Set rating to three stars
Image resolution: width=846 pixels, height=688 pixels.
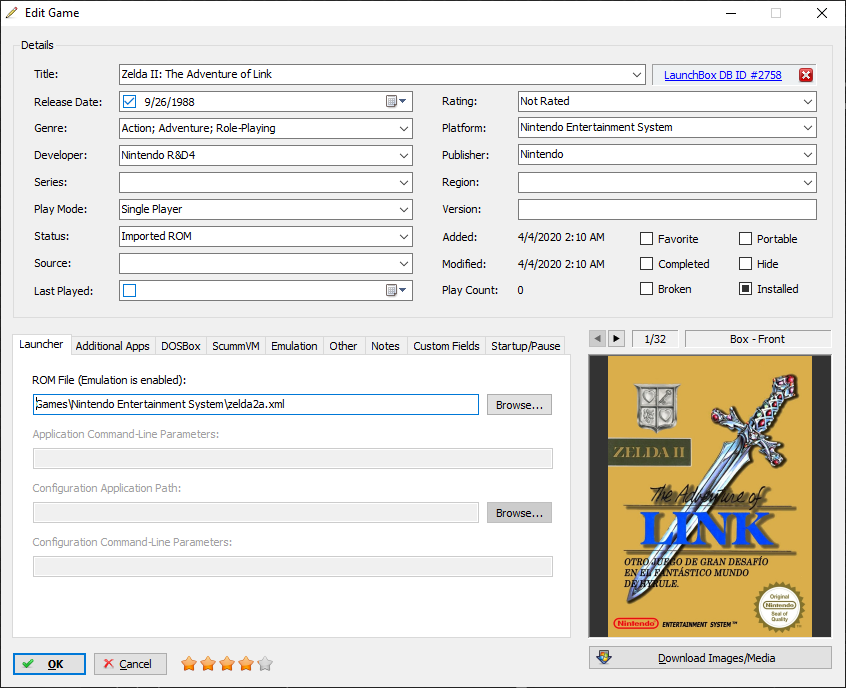click(227, 663)
